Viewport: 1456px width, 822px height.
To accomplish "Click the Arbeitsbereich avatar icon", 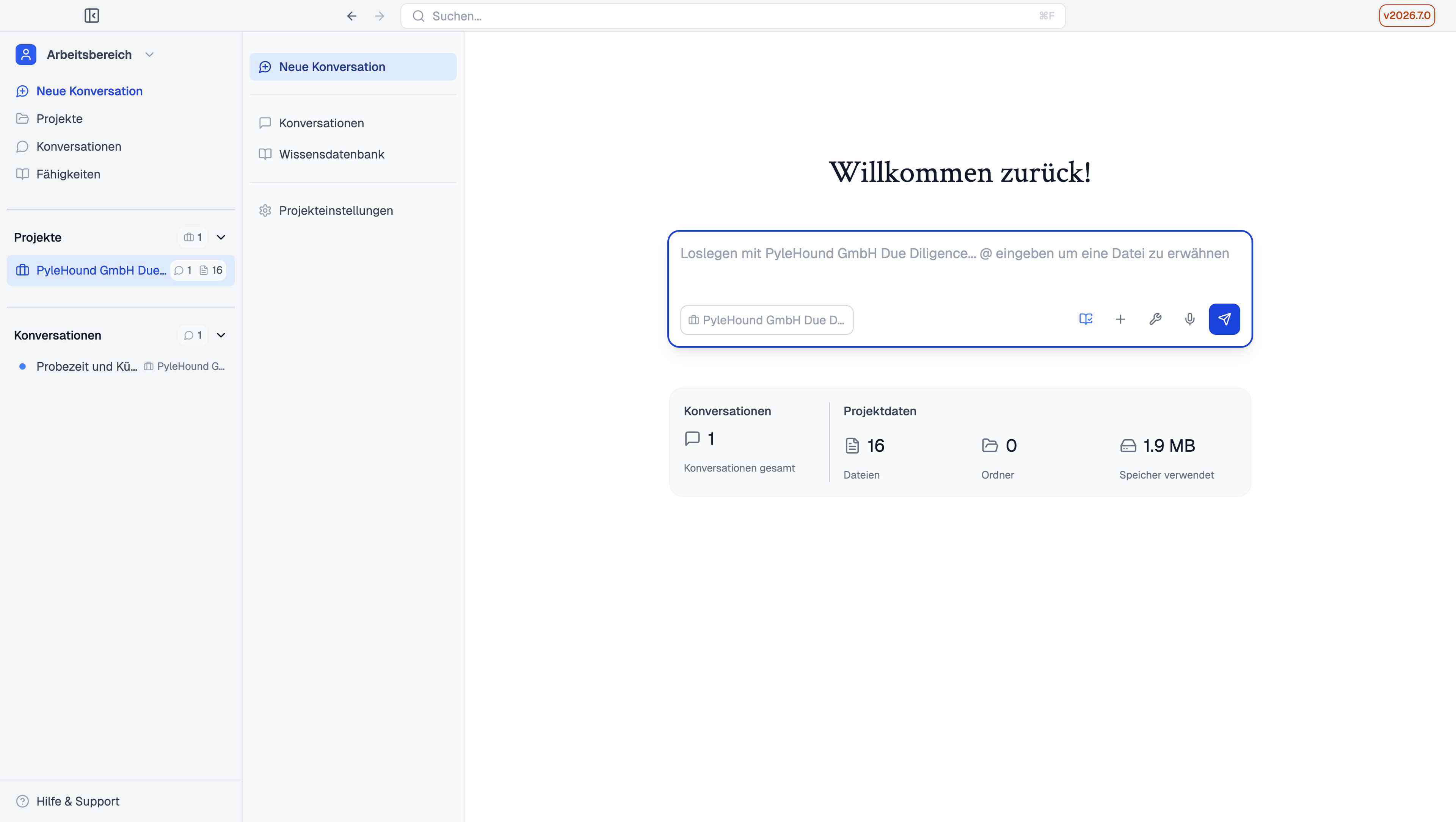I will 26,55.
